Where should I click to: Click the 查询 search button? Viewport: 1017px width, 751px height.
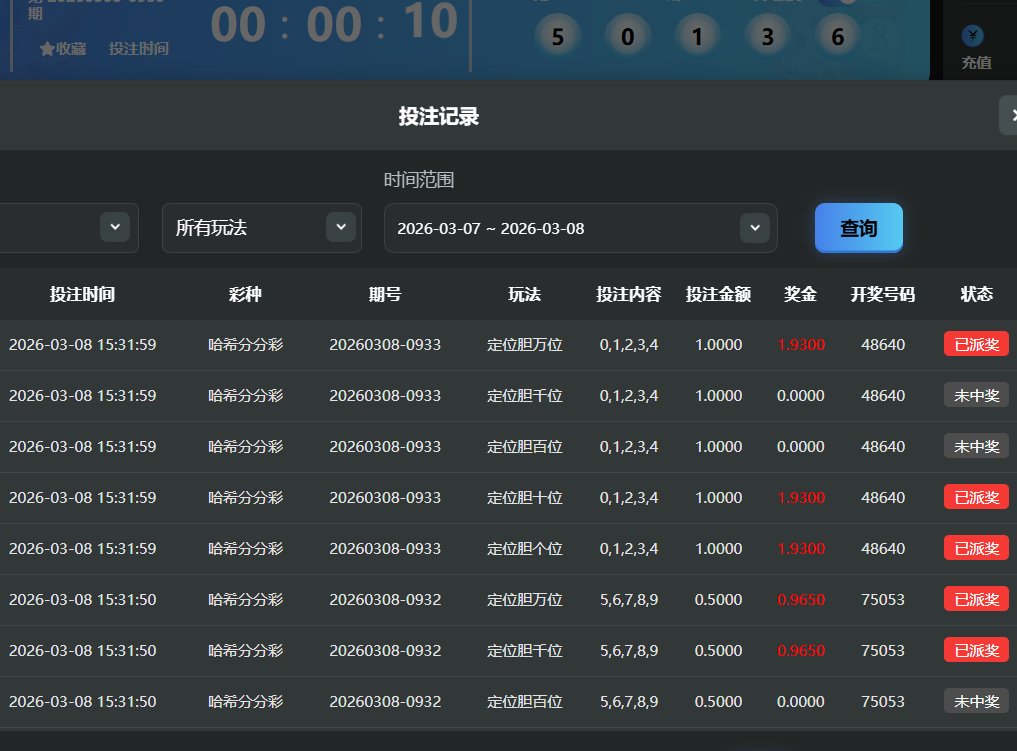pos(858,228)
